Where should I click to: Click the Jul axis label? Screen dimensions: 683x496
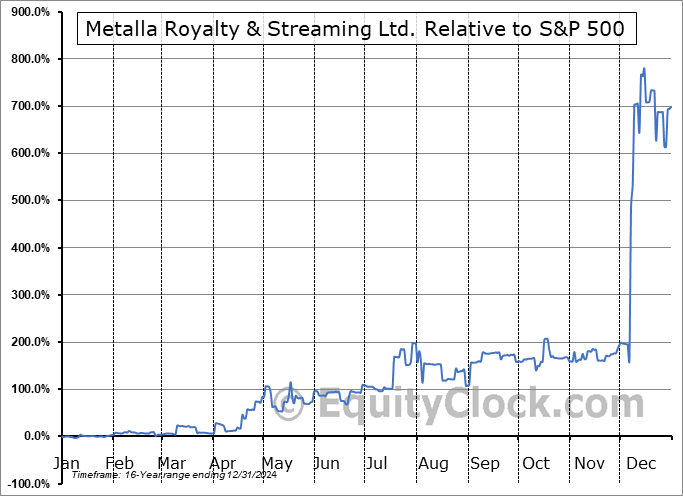tap(376, 463)
